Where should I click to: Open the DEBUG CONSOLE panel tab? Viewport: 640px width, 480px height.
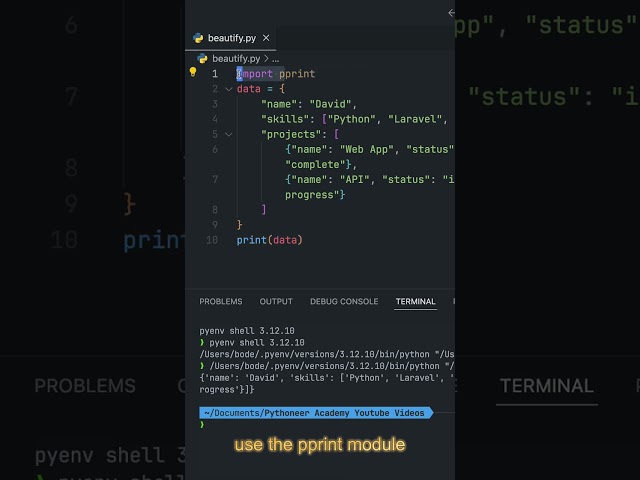coord(344,302)
